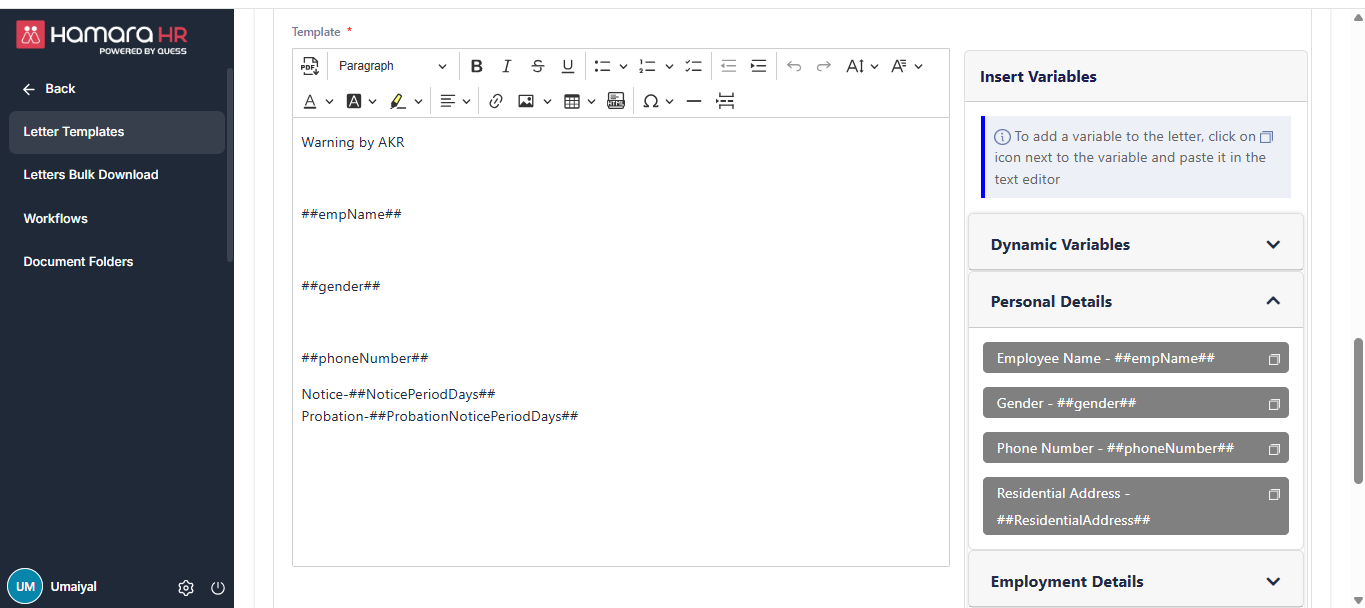Click the insert image icon

click(x=526, y=101)
